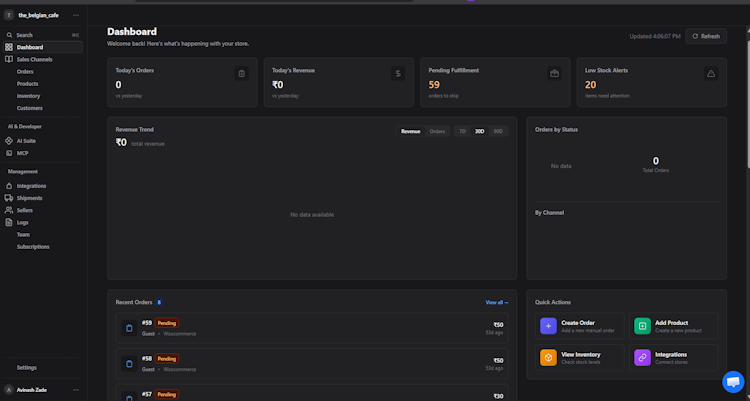Click the order #59 clipboard icon

point(129,328)
